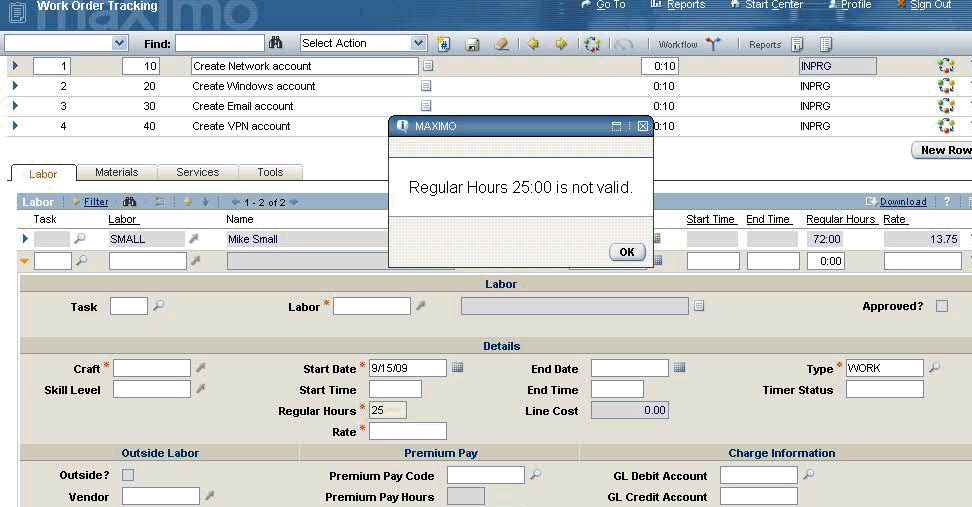Change status icon on Create VPN account row
Image resolution: width=972 pixels, height=507 pixels.
tap(946, 126)
